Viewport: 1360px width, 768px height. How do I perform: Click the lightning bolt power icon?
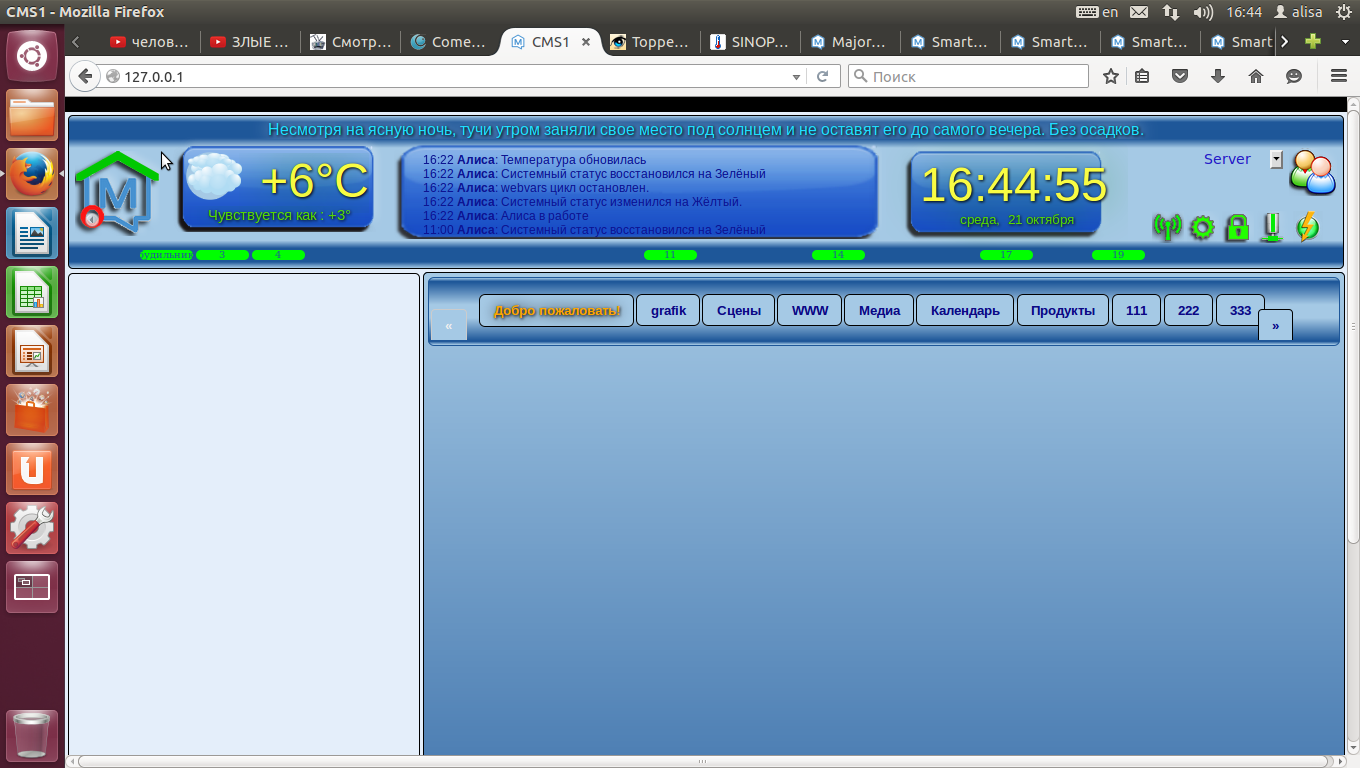(x=1307, y=227)
